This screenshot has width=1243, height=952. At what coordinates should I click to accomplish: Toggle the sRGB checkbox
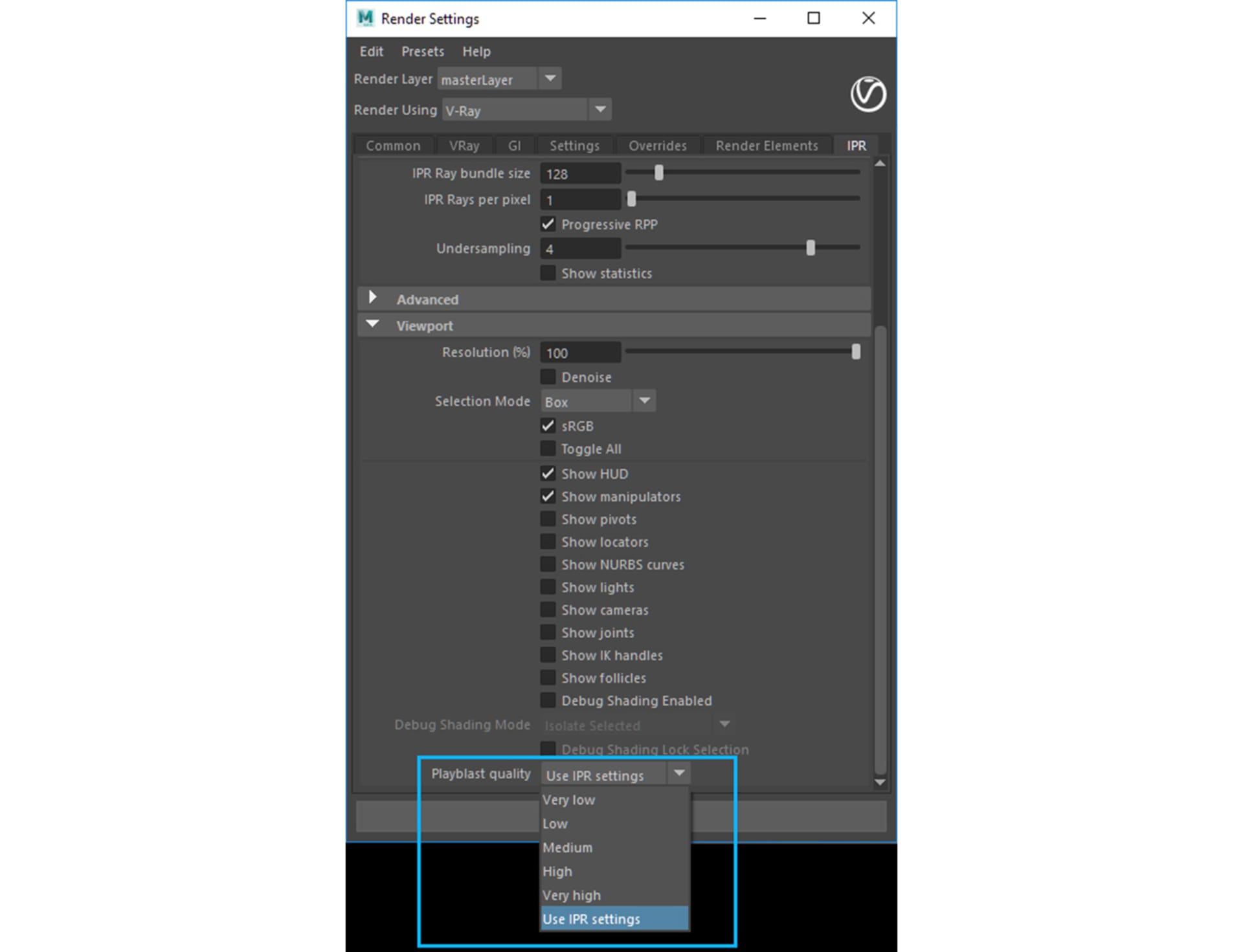548,426
